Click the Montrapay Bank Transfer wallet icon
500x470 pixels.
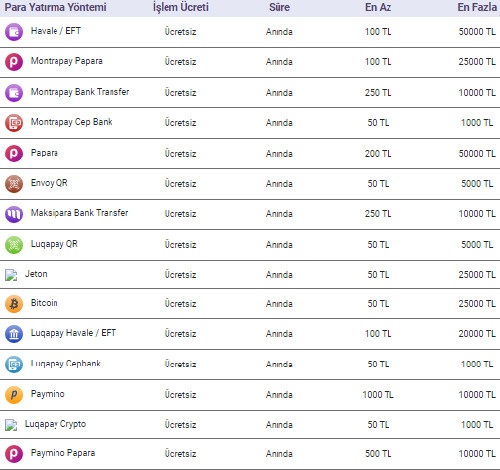[14, 93]
